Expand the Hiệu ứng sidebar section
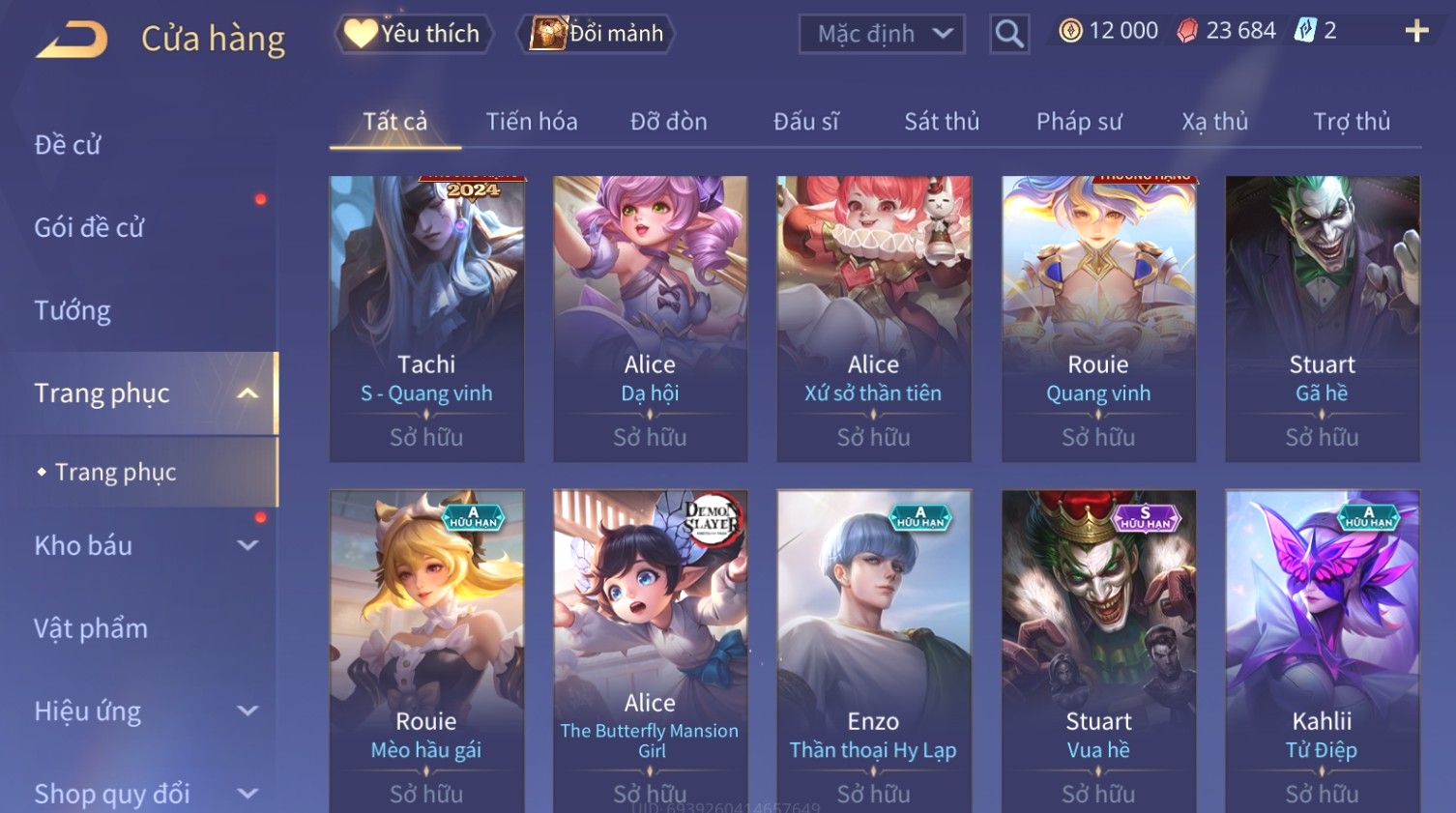The width and height of the screenshot is (1456, 813). click(248, 711)
